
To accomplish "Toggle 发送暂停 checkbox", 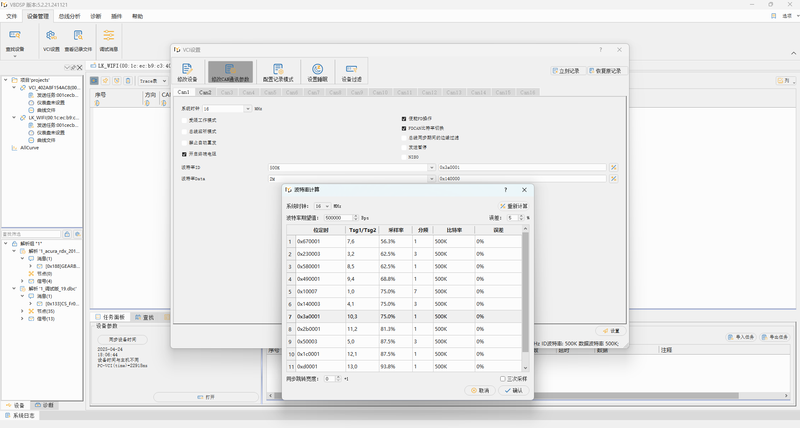I will [x=404, y=147].
